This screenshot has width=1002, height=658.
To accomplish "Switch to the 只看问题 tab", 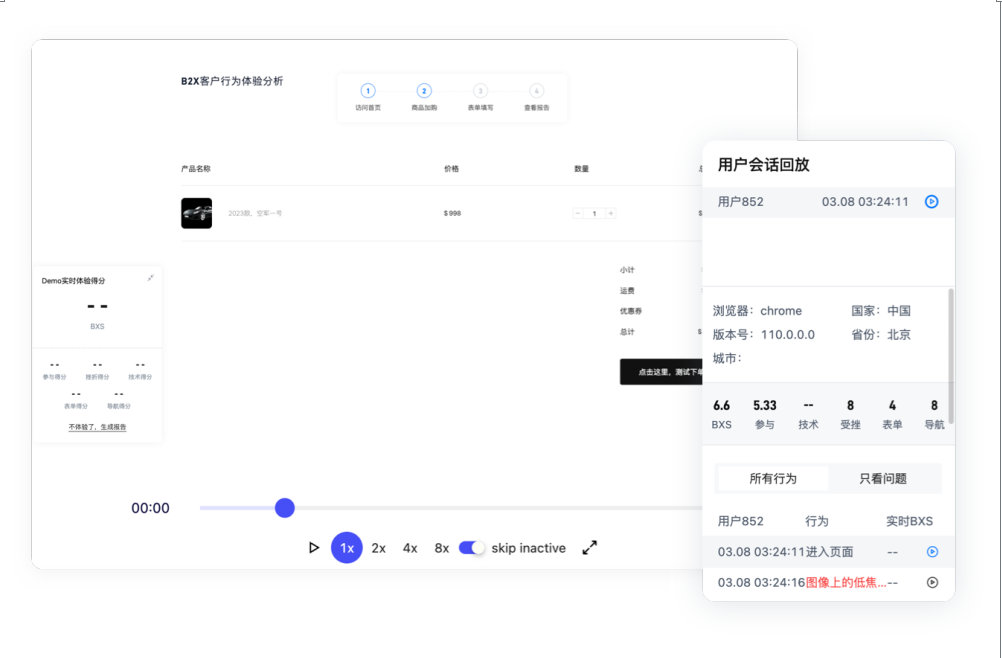I will point(883,478).
